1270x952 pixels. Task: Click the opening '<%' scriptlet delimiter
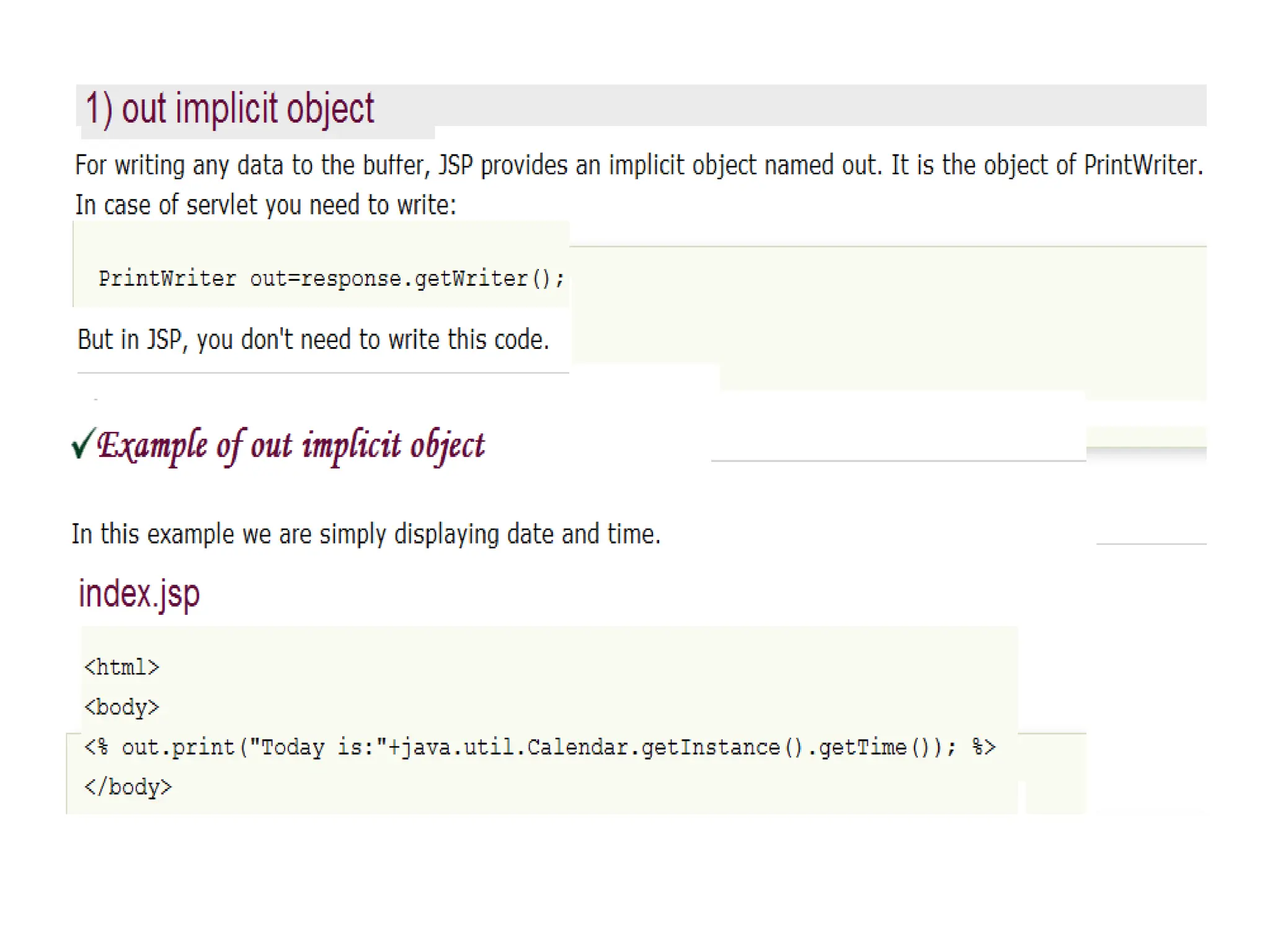(x=96, y=747)
